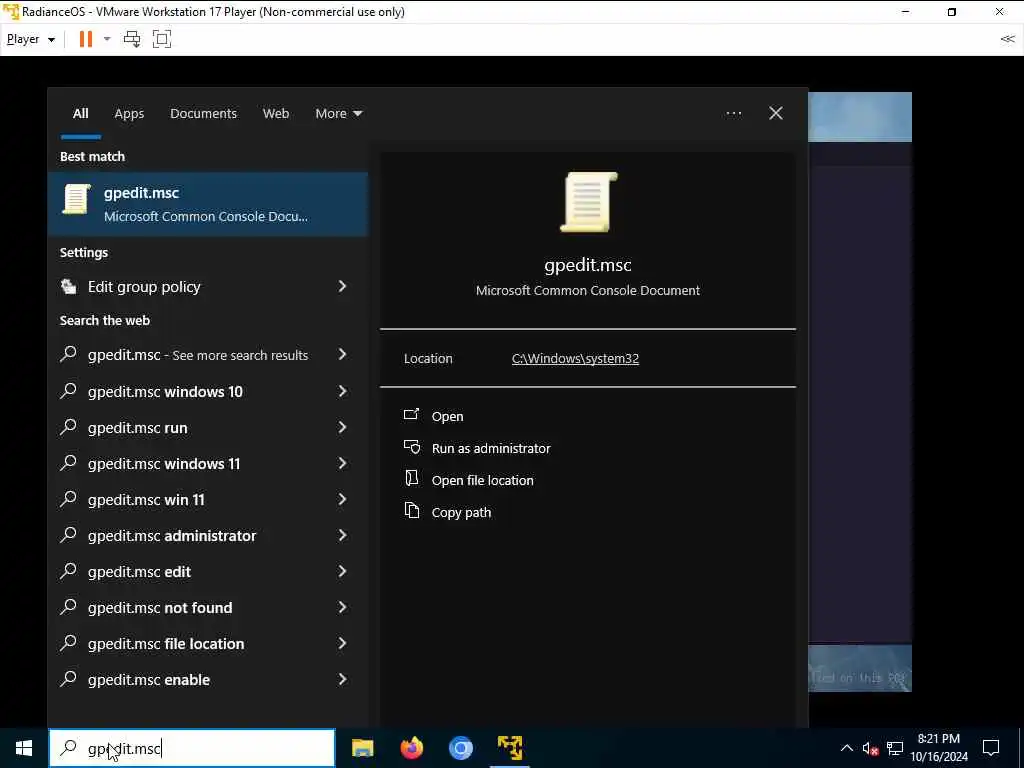The height and width of the screenshot is (768, 1024).
Task: Switch to the All search tab
Action: [x=80, y=114]
